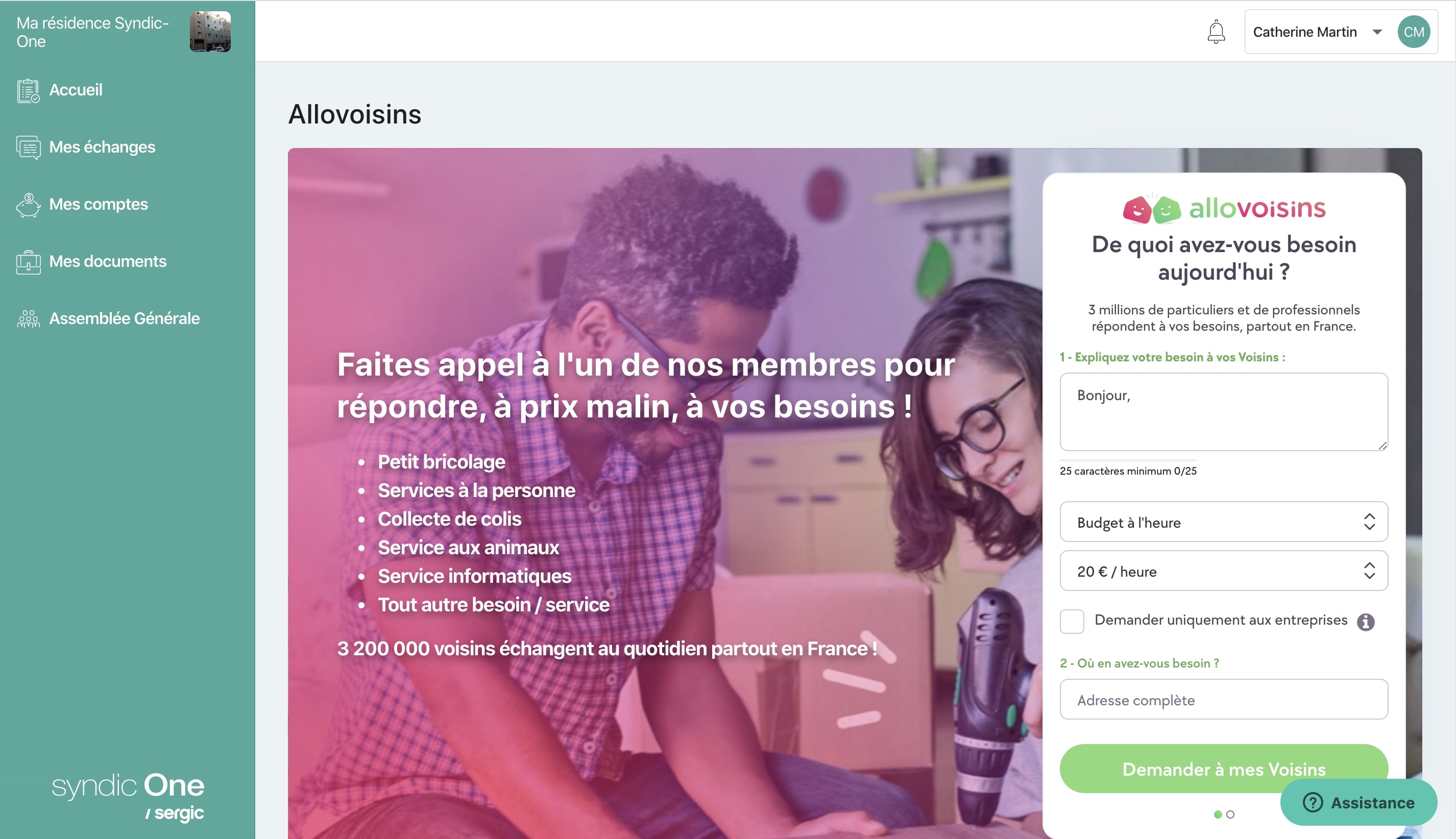Click the Mes documents briefcase icon
1456x839 pixels.
pos(28,262)
